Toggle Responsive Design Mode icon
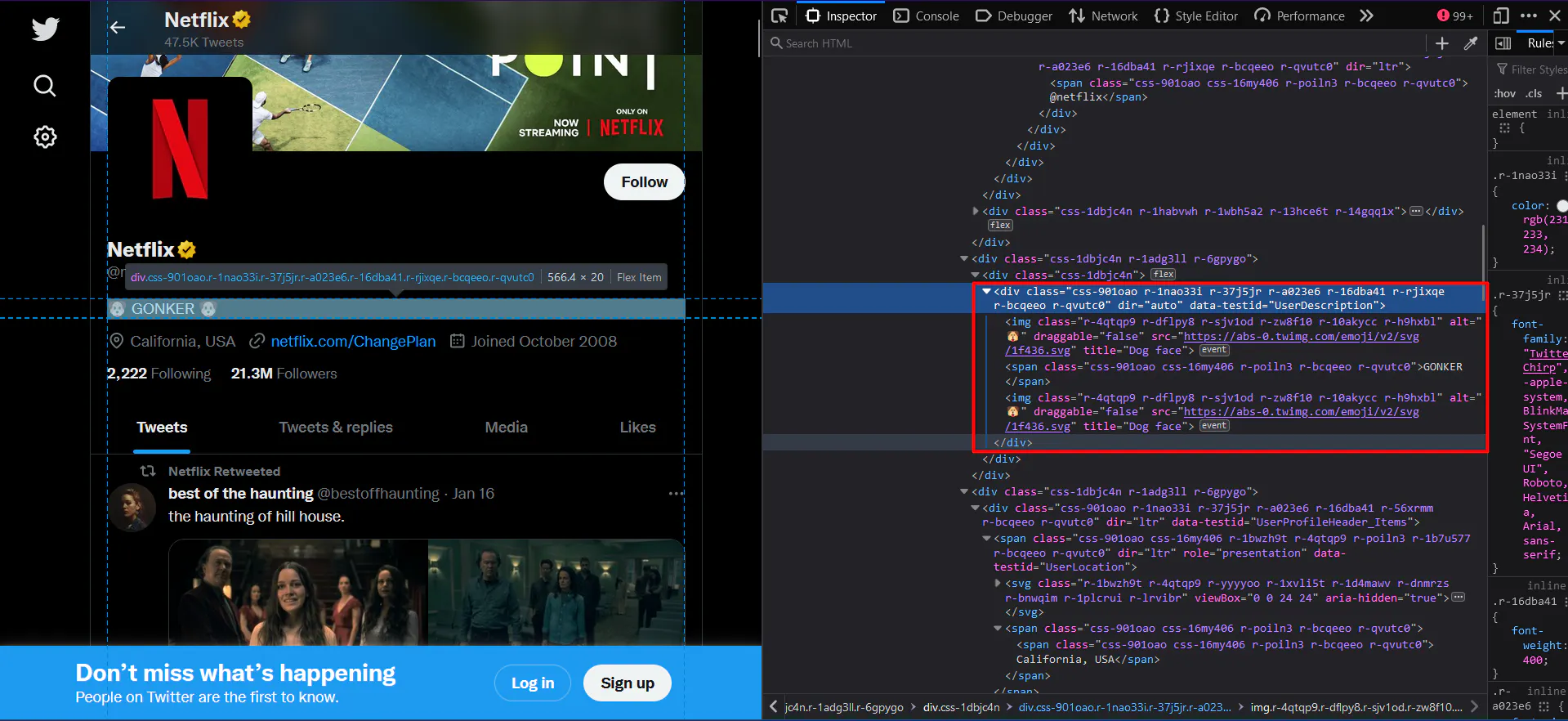This screenshot has width=1568, height=721. (x=1501, y=16)
